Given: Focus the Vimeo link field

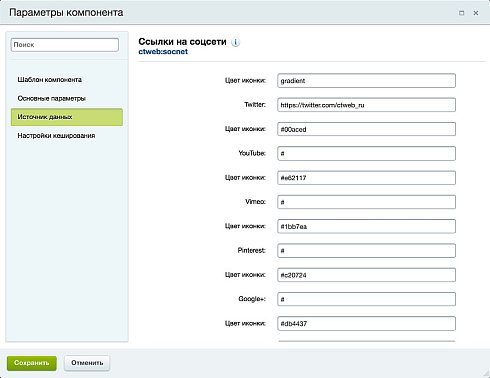Looking at the screenshot, I should [x=366, y=202].
